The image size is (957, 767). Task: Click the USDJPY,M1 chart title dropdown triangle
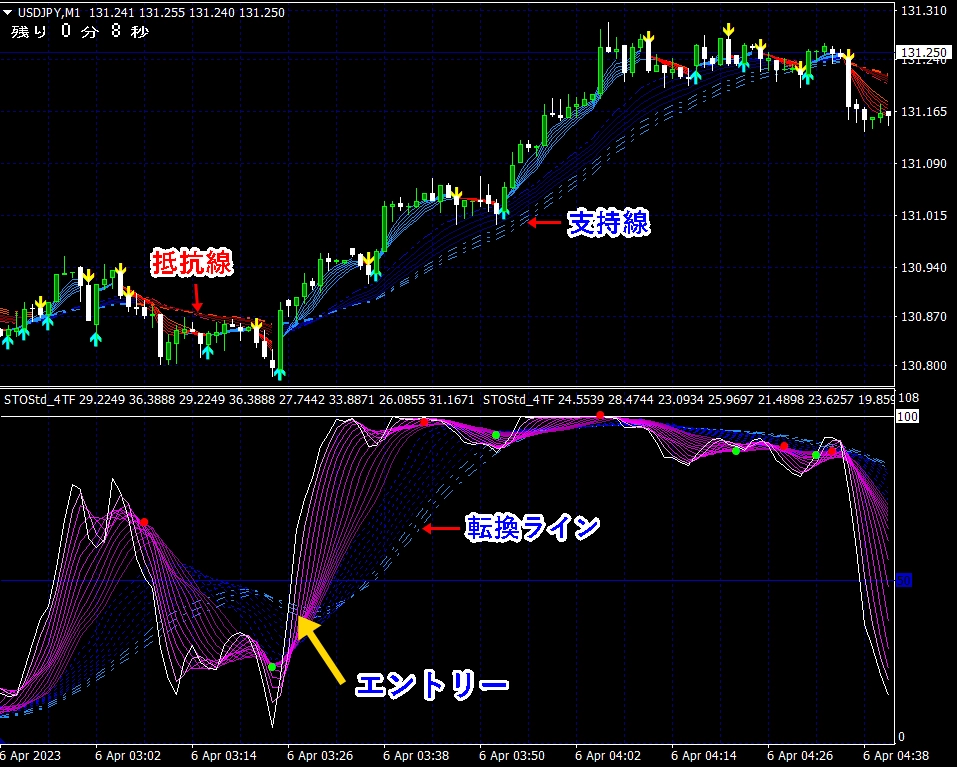coord(7,12)
